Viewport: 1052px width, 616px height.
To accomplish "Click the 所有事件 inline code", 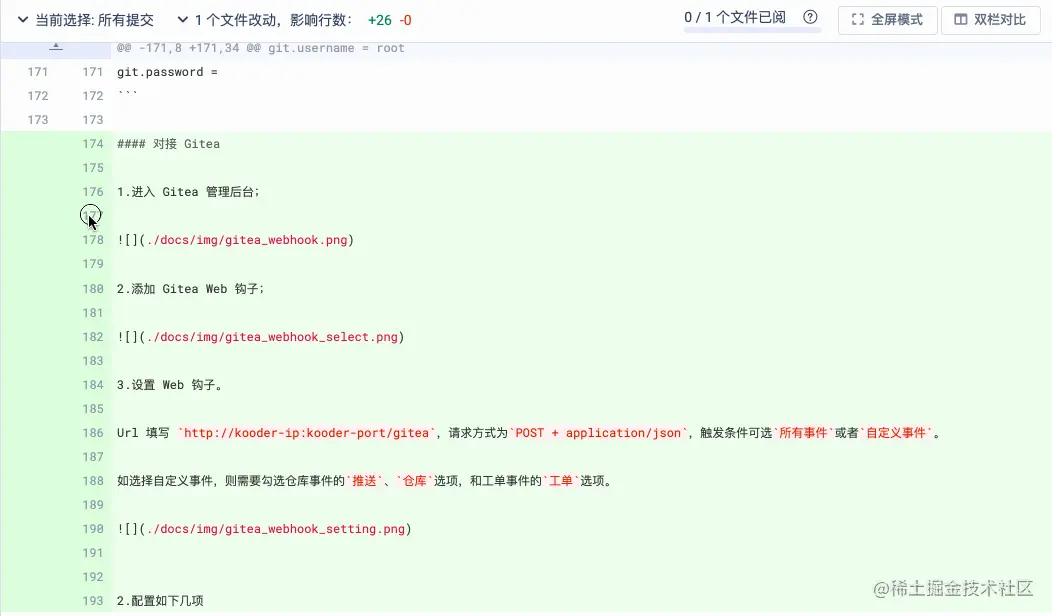I will coord(803,433).
